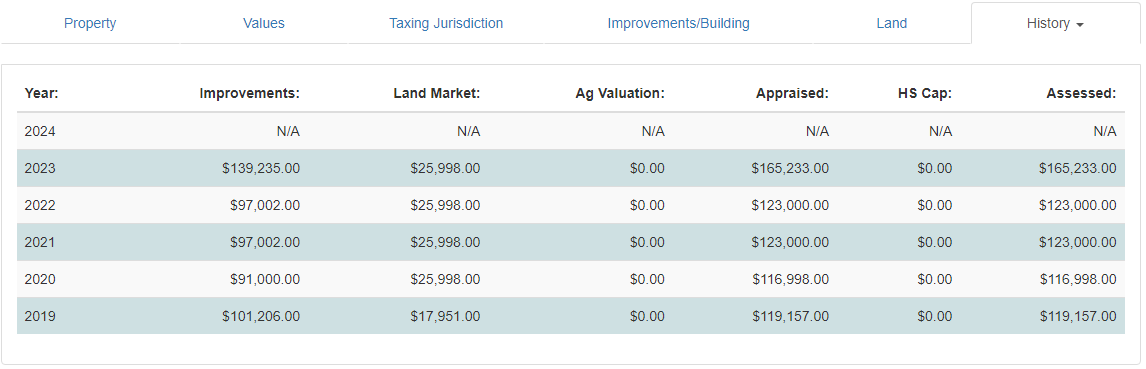The height and width of the screenshot is (369, 1146).
Task: Select the 2024 year row
Action: 571,132
